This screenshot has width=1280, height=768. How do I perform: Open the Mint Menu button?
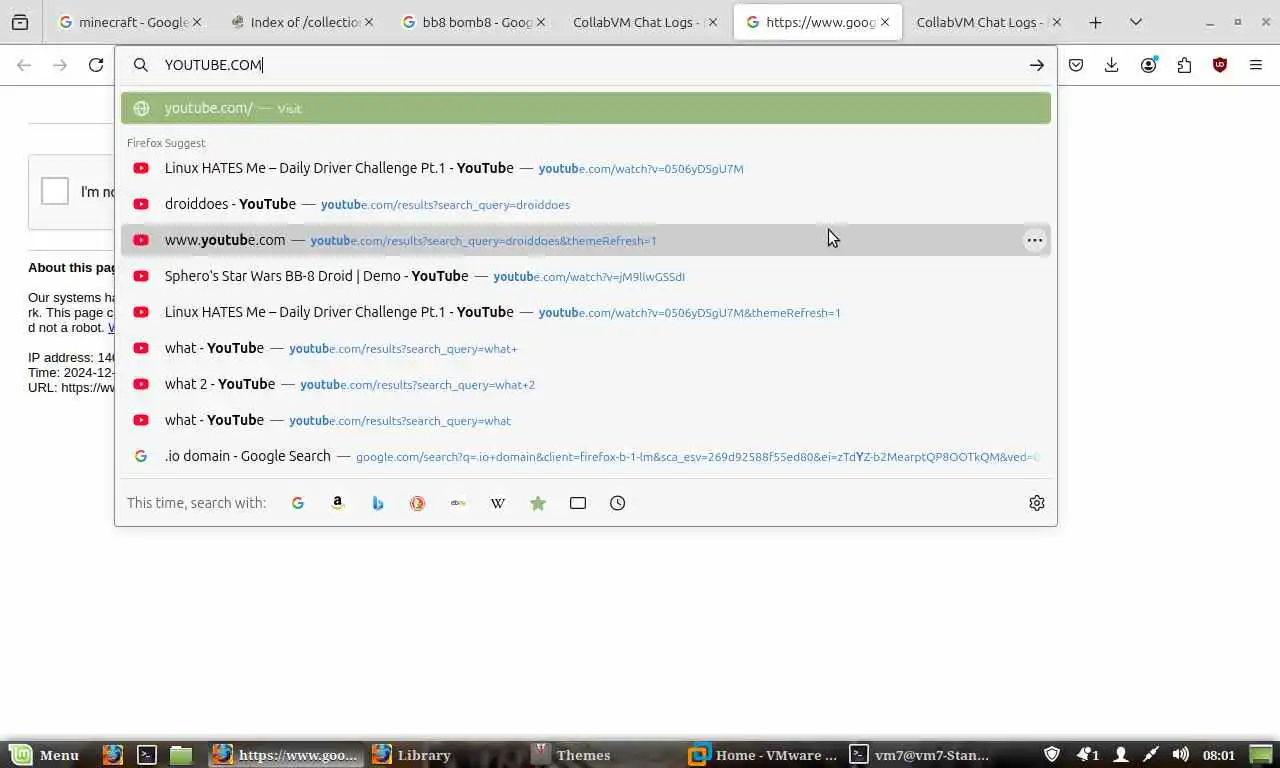[x=44, y=755]
